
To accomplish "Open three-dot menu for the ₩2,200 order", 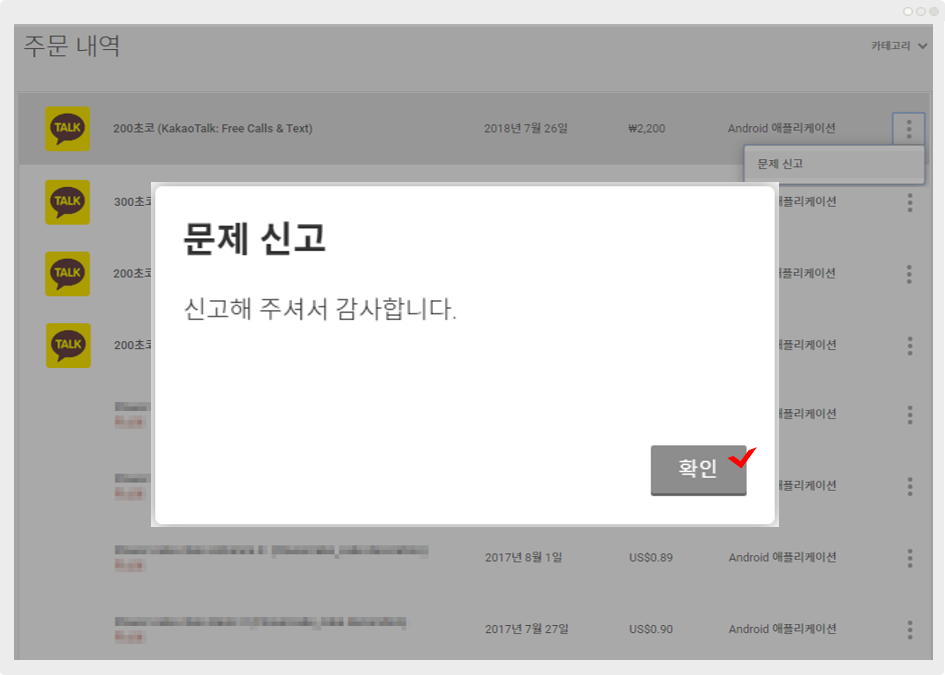I will [x=909, y=129].
